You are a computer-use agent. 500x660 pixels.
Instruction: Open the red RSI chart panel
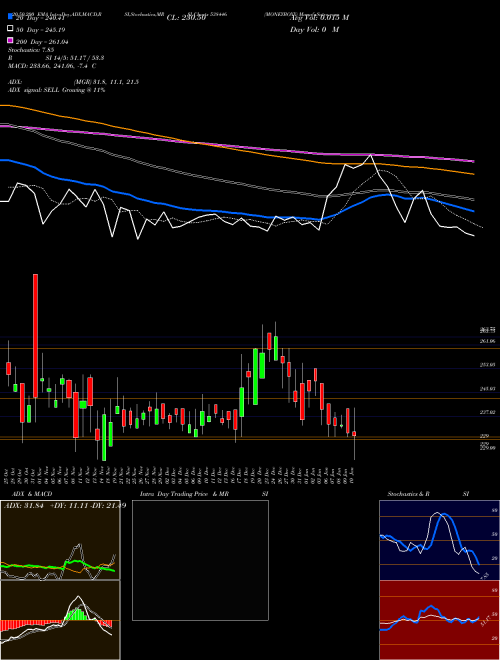tap(439, 620)
